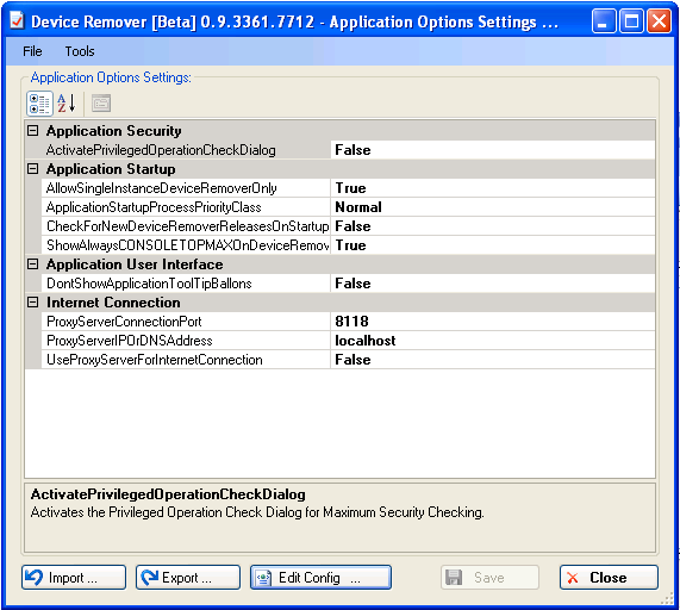Select the ProxyServerIPOrDNSAddress property
The image size is (680, 610).
pyautogui.click(x=186, y=340)
